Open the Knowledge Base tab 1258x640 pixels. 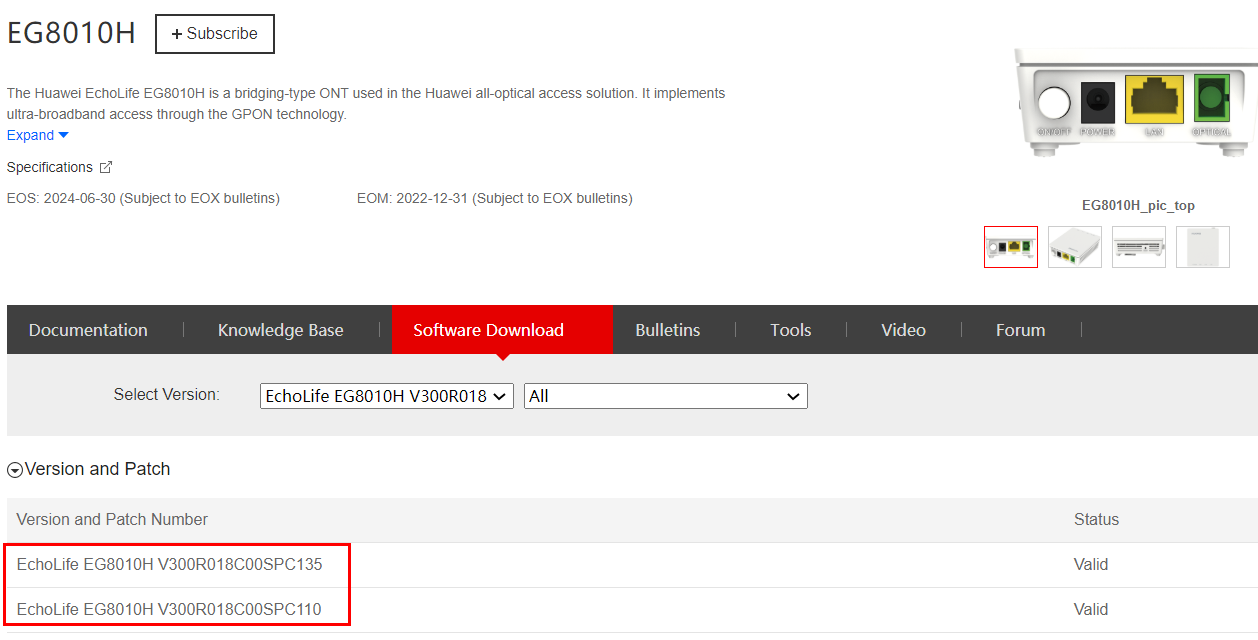click(x=280, y=330)
